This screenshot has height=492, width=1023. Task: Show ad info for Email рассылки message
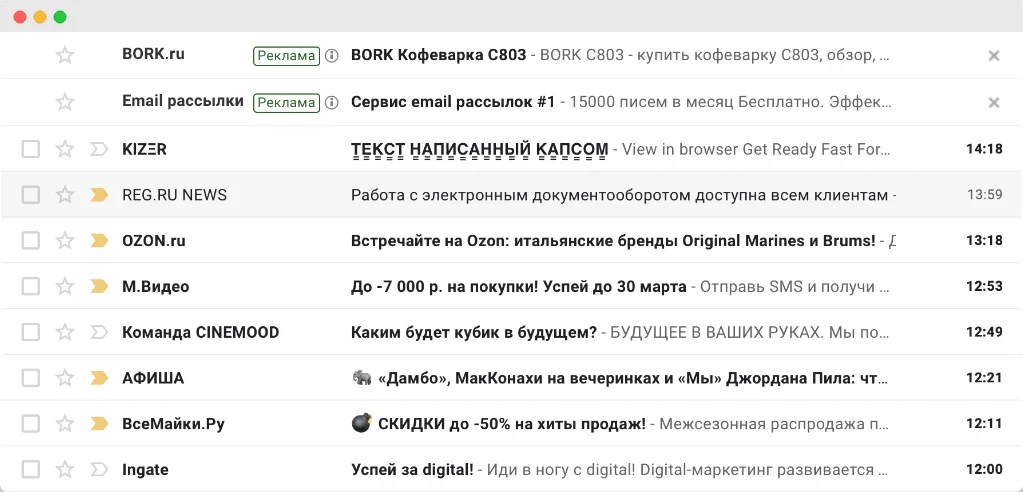click(332, 102)
